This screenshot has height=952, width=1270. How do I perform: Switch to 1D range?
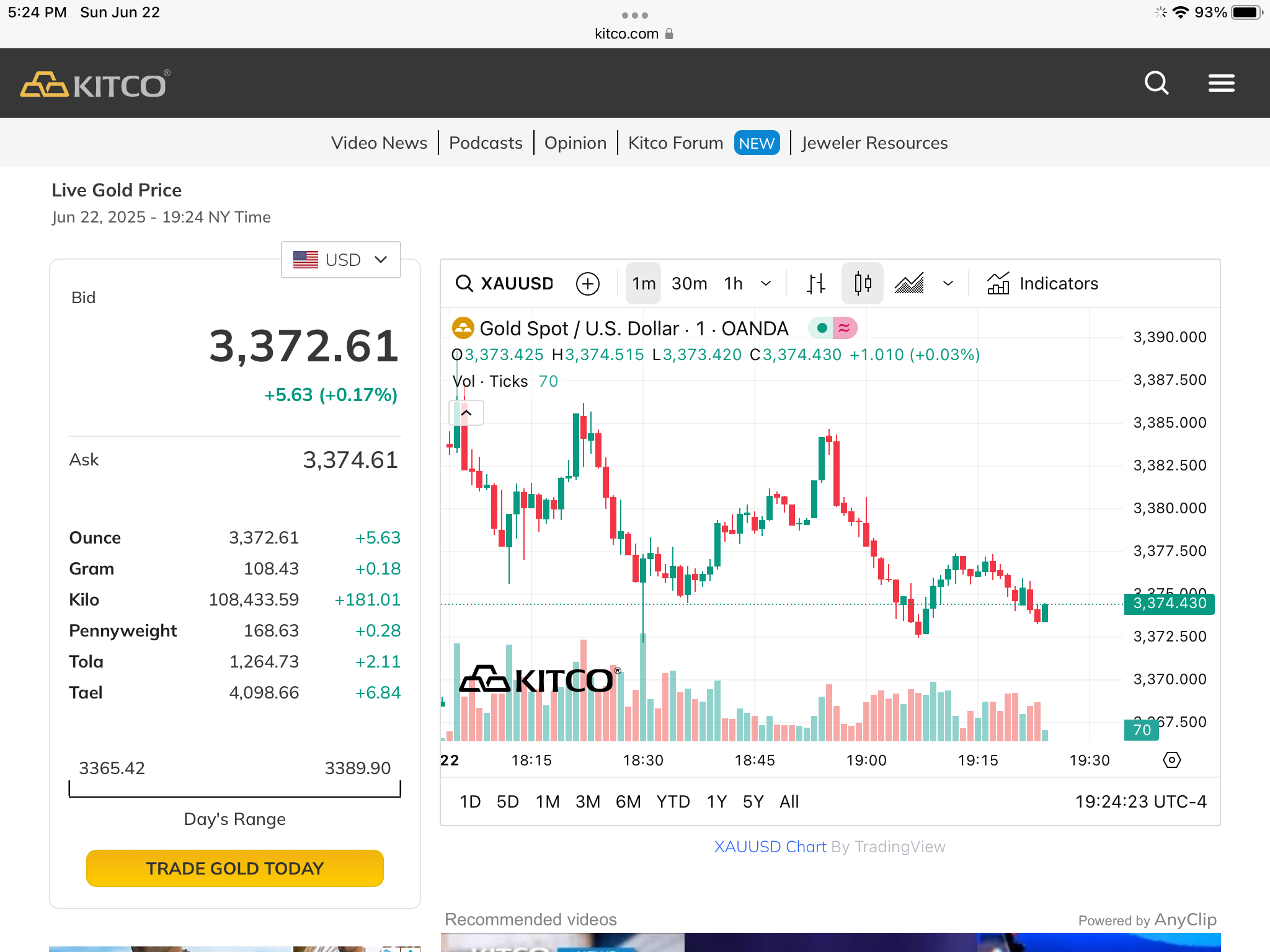[x=470, y=802]
